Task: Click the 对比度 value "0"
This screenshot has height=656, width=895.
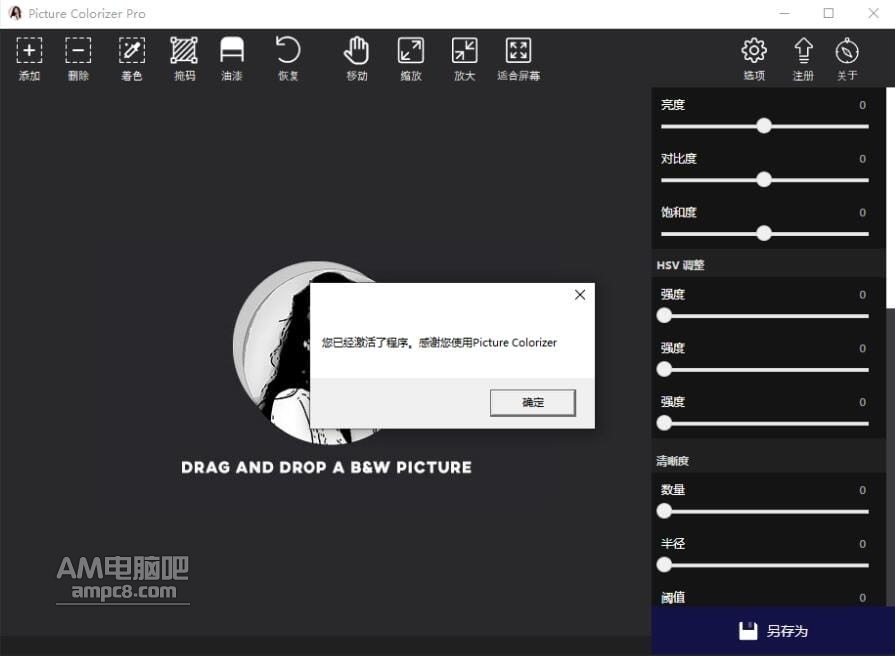Action: (862, 159)
